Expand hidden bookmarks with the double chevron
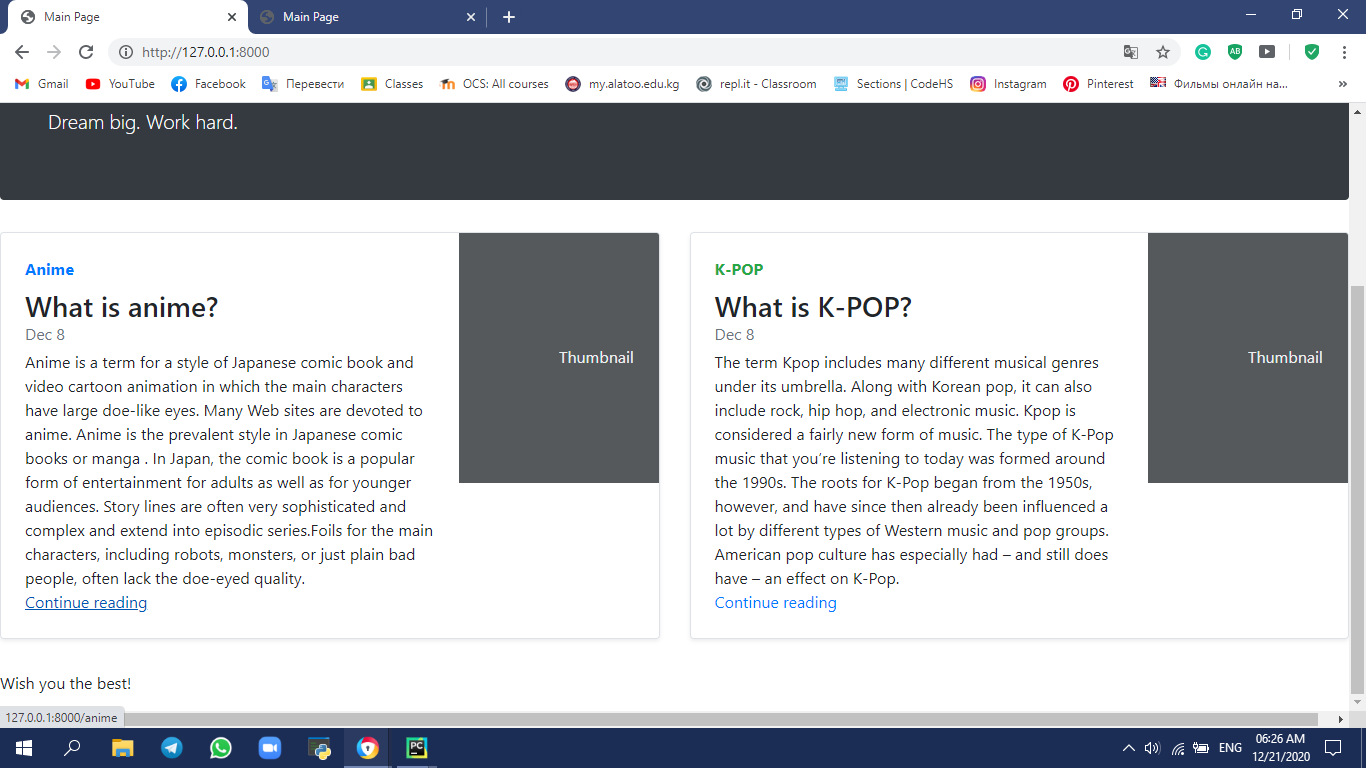The height and width of the screenshot is (768, 1366). pyautogui.click(x=1343, y=84)
